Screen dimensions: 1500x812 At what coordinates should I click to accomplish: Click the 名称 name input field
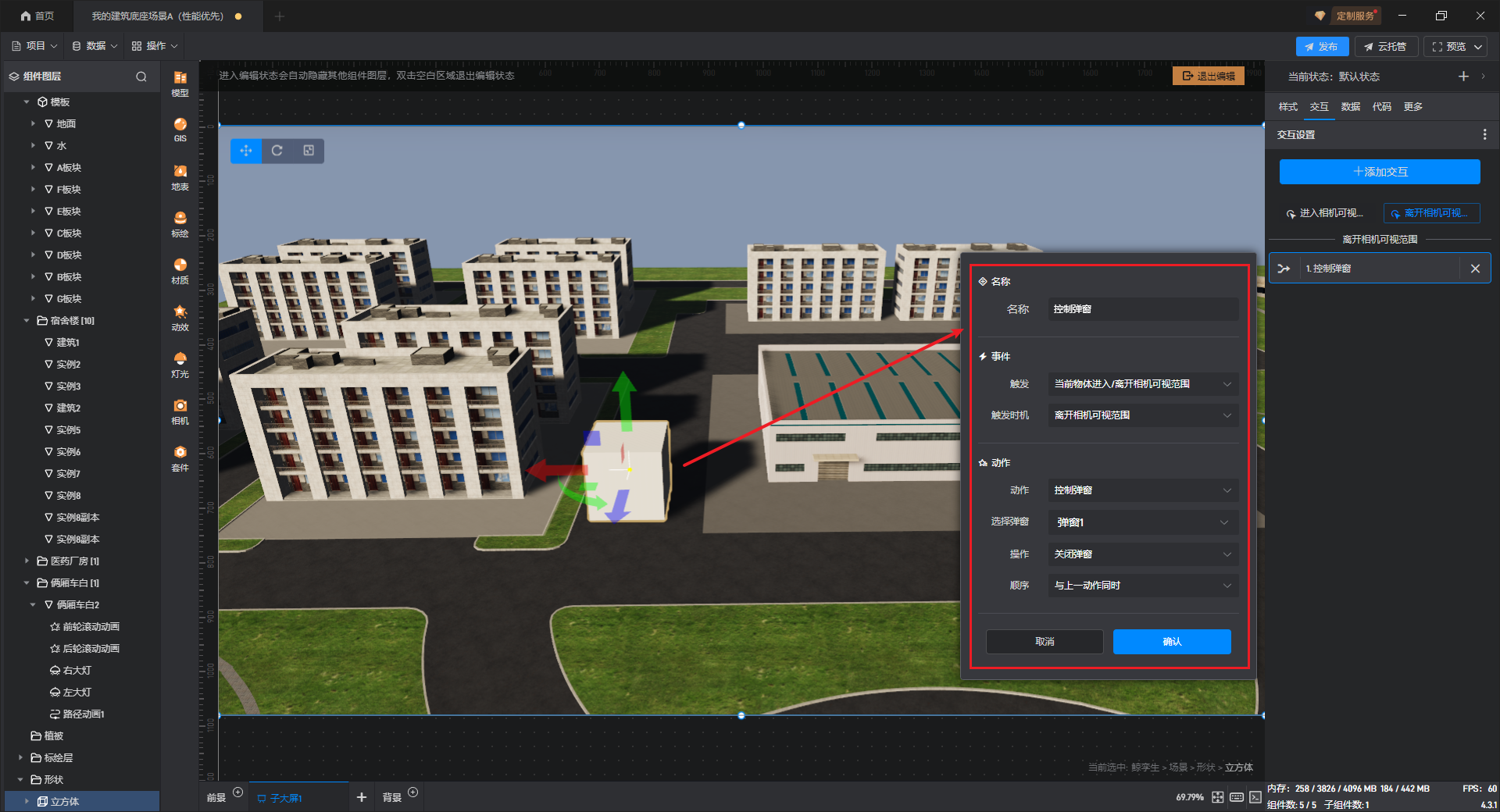coord(1142,309)
